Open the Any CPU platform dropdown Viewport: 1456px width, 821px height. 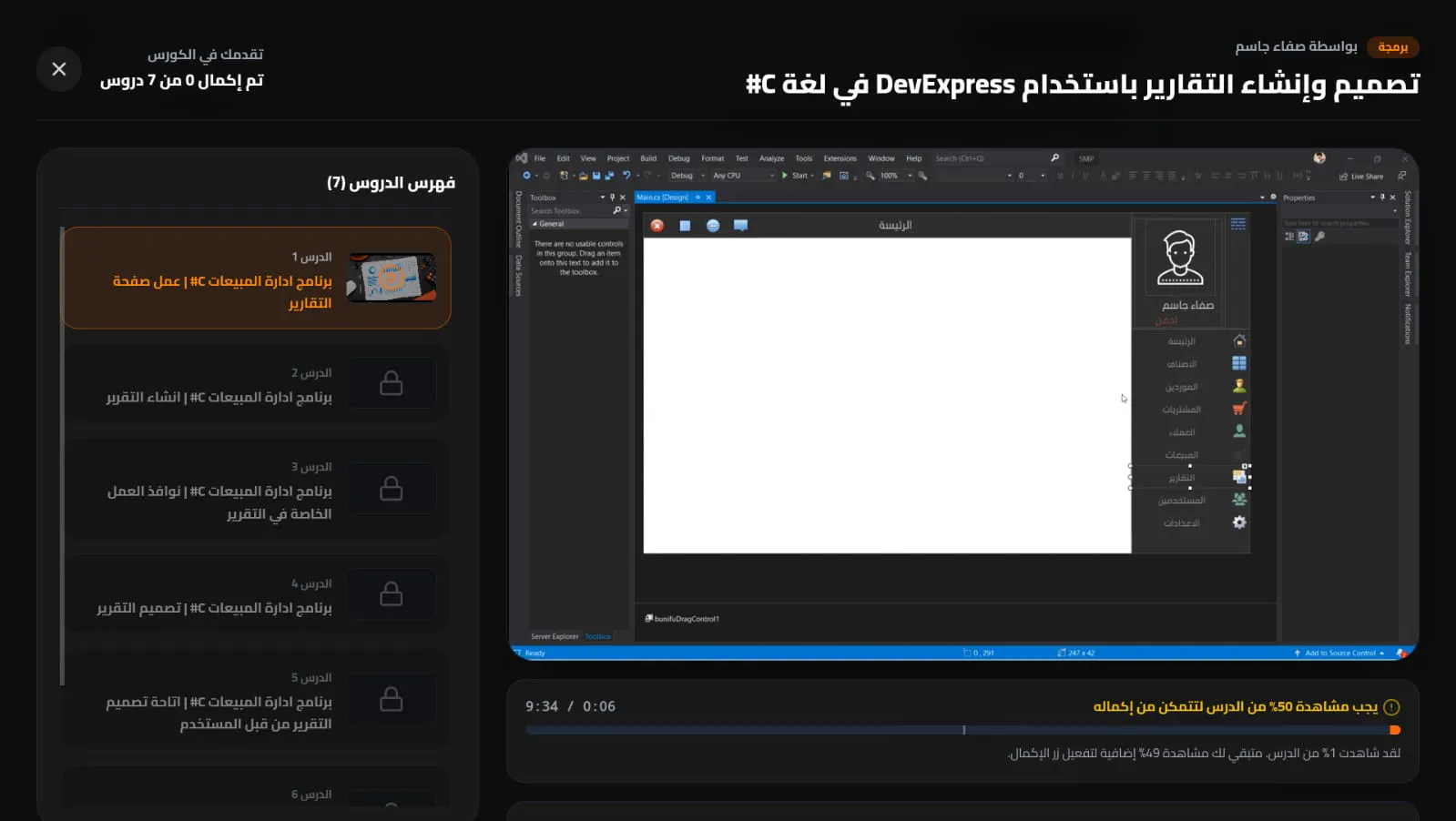point(742,176)
